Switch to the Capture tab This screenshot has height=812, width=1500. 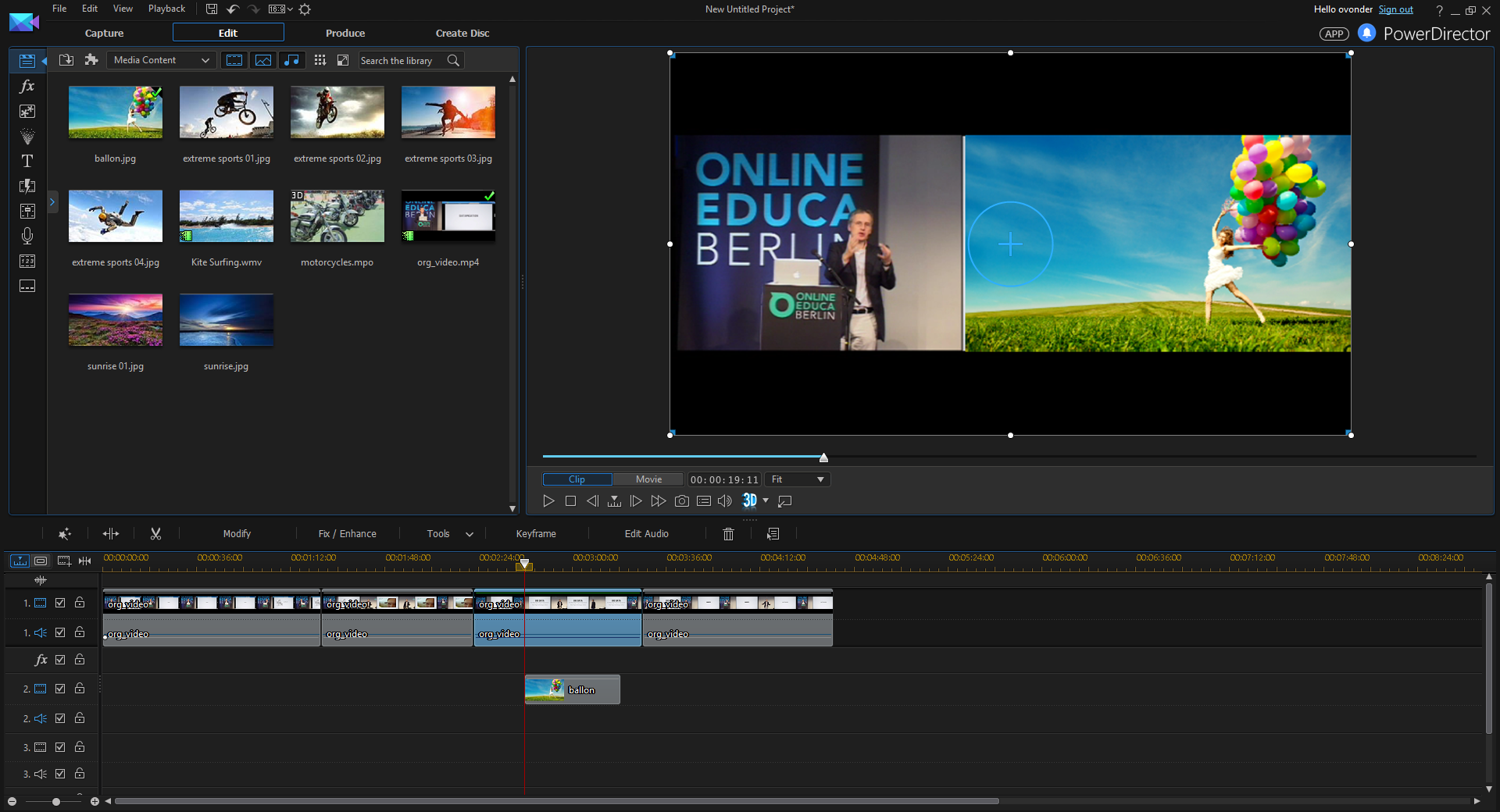pyautogui.click(x=104, y=33)
